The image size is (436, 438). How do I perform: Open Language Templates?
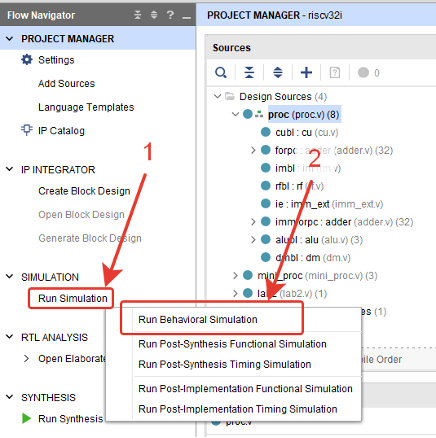tap(86, 107)
